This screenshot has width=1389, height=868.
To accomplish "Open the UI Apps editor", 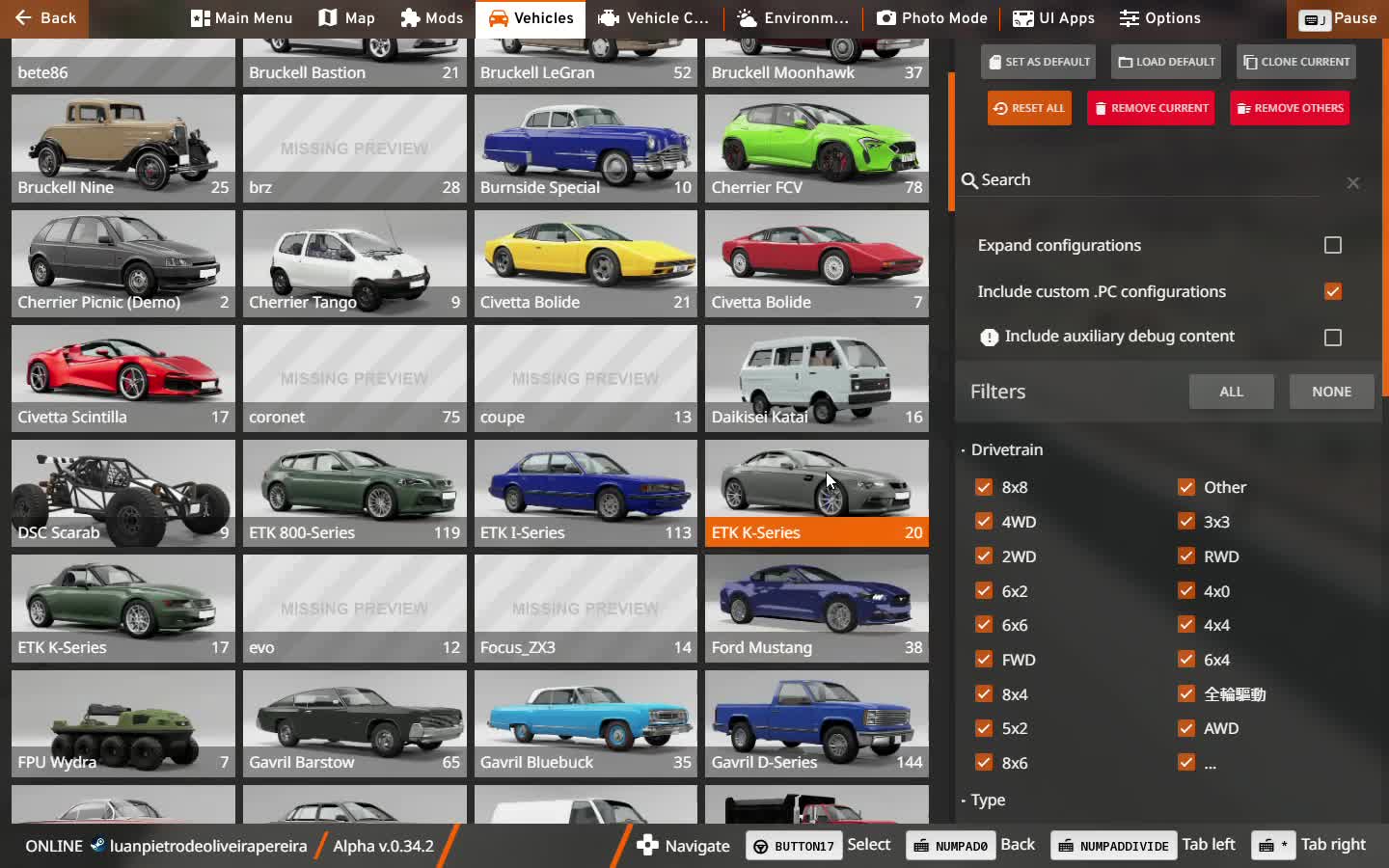I will [x=1052, y=17].
